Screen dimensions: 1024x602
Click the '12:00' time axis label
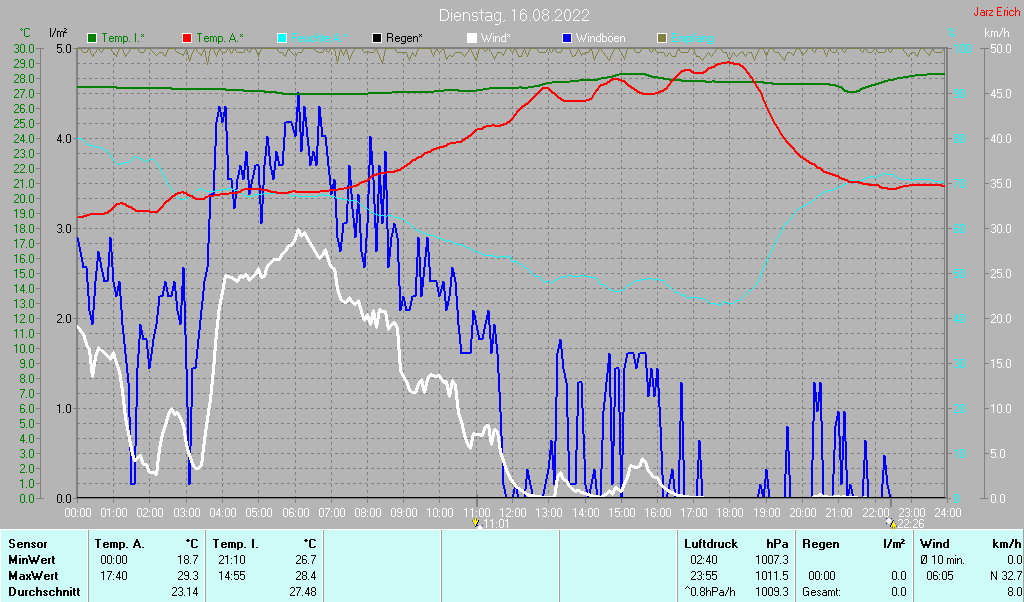[x=512, y=513]
